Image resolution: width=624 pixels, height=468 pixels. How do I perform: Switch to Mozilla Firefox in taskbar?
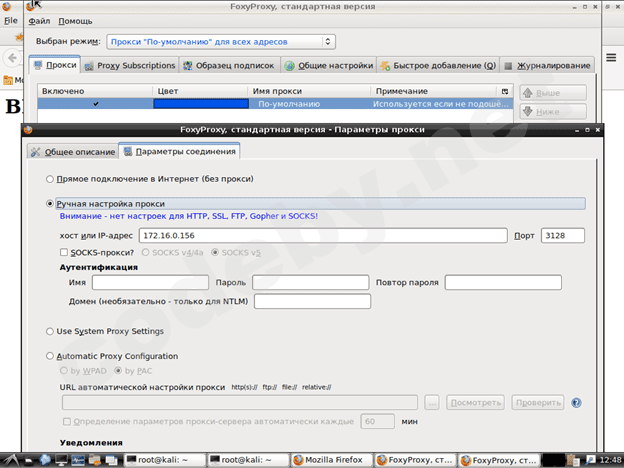pyautogui.click(x=332, y=460)
